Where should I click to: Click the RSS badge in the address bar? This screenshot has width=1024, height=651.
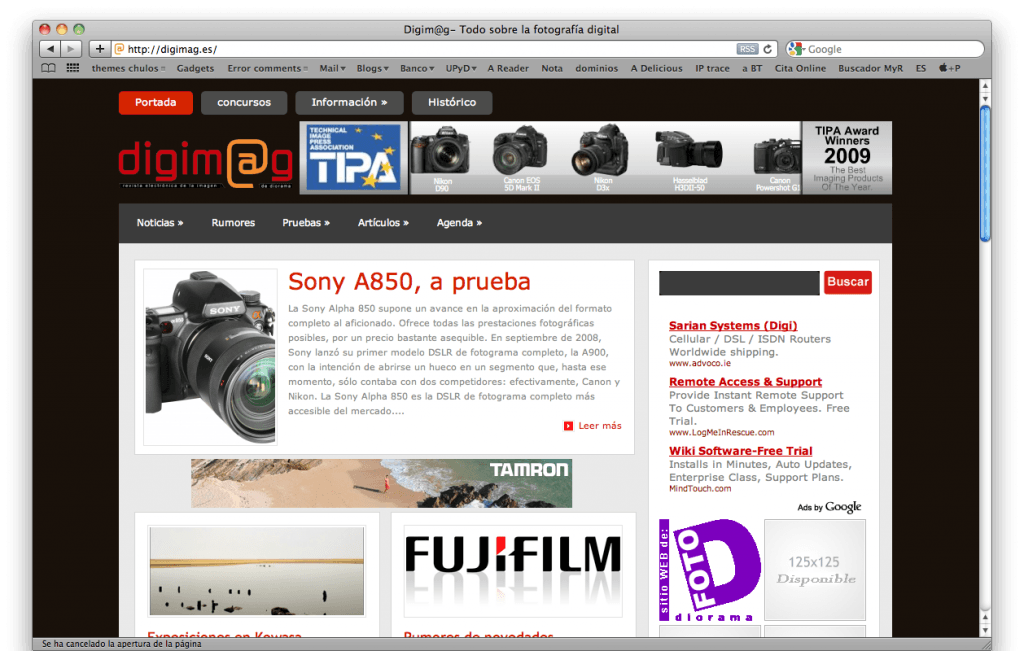pyautogui.click(x=747, y=49)
